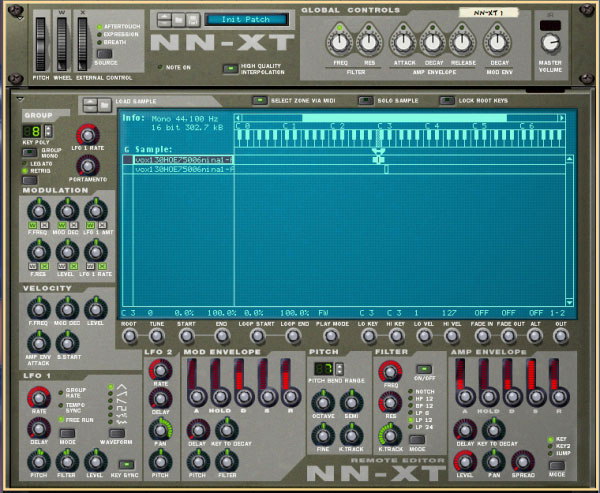Click the Pitch Bend Range stepper arrows
Viewport: 600px width, 493px height.
339,369
